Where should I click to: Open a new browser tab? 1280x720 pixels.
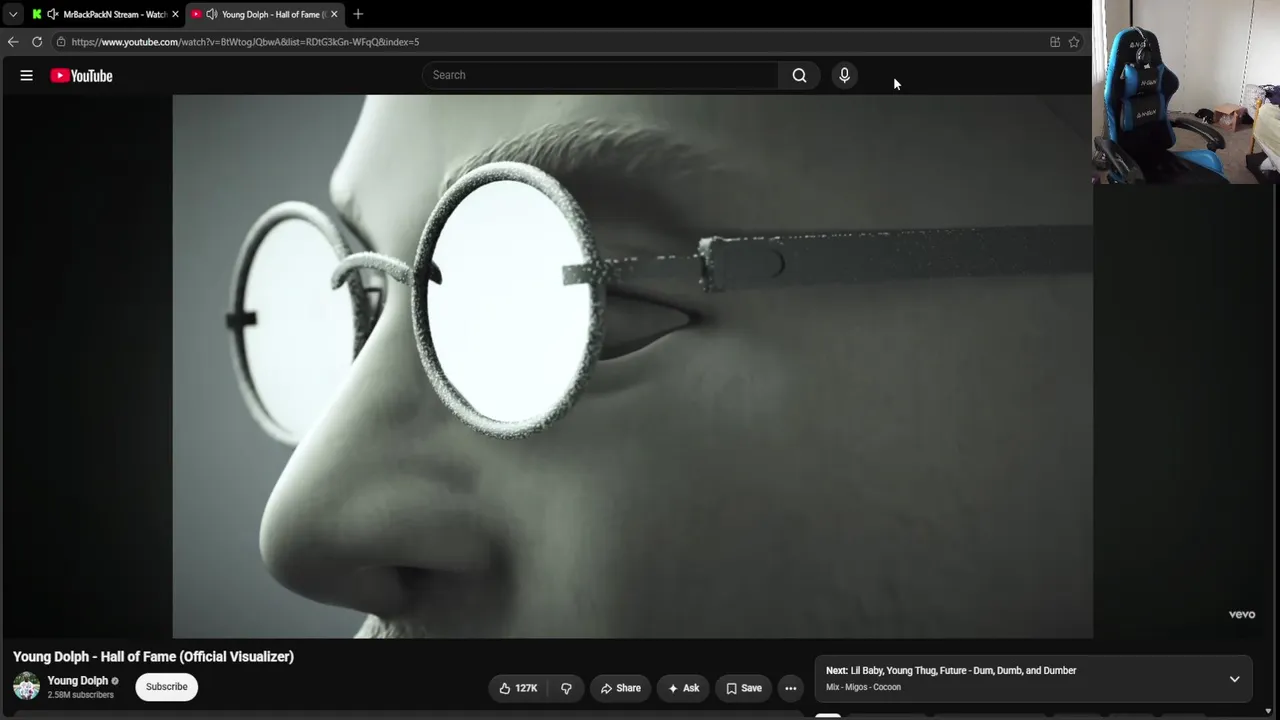coord(358,14)
